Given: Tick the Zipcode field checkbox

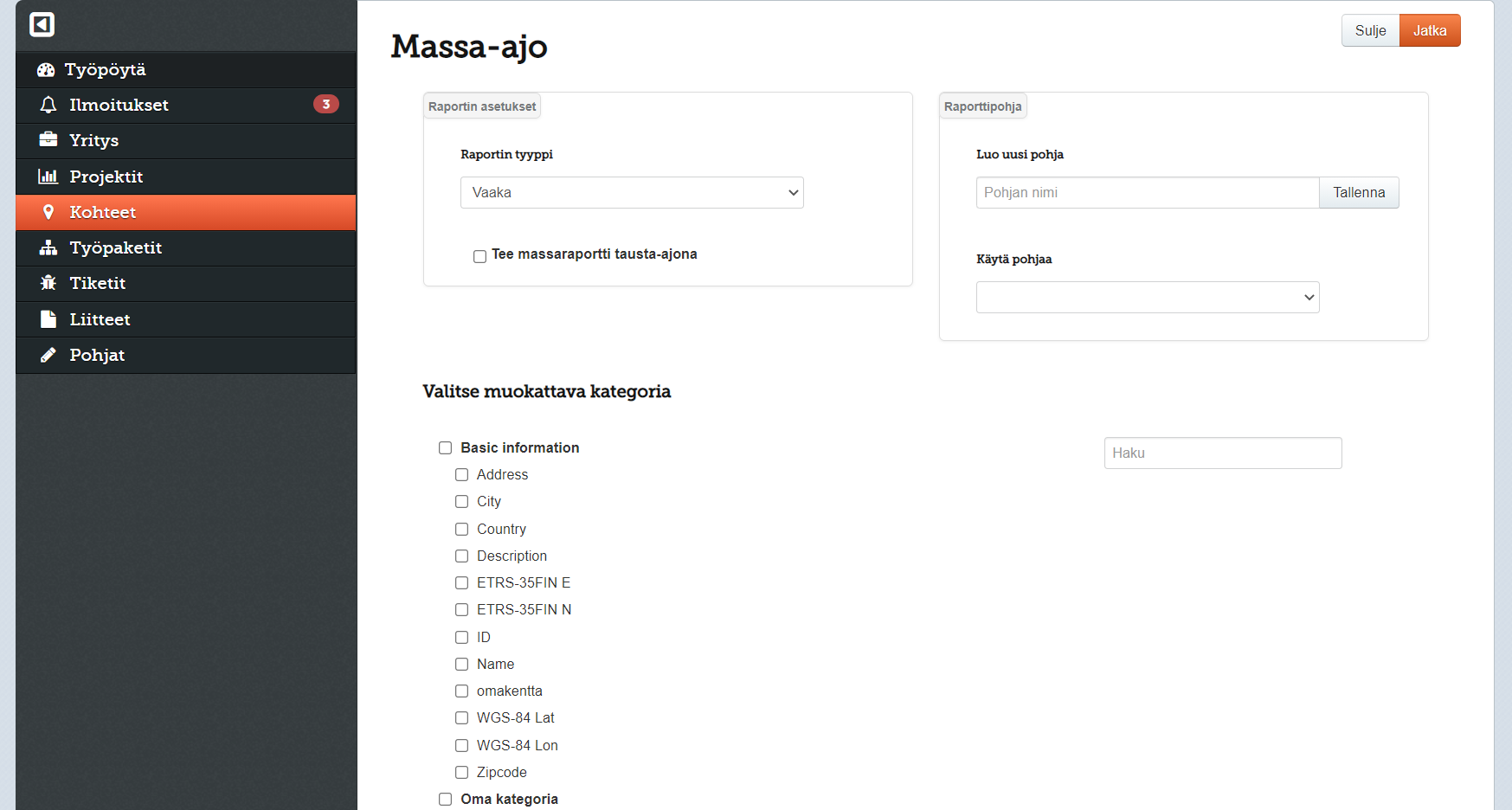Looking at the screenshot, I should coord(461,772).
